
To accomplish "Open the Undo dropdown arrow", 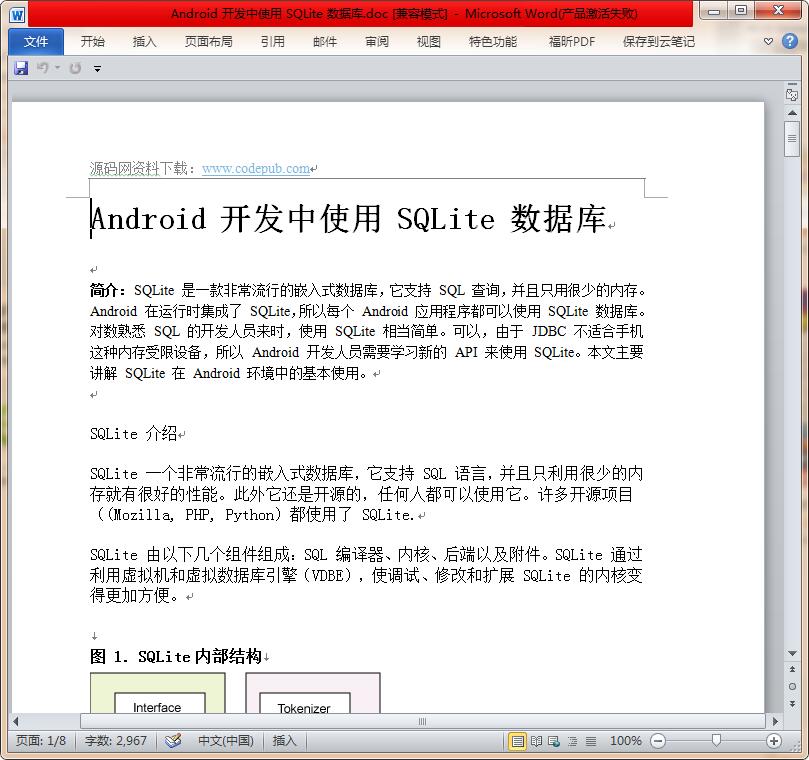I will tap(57, 67).
